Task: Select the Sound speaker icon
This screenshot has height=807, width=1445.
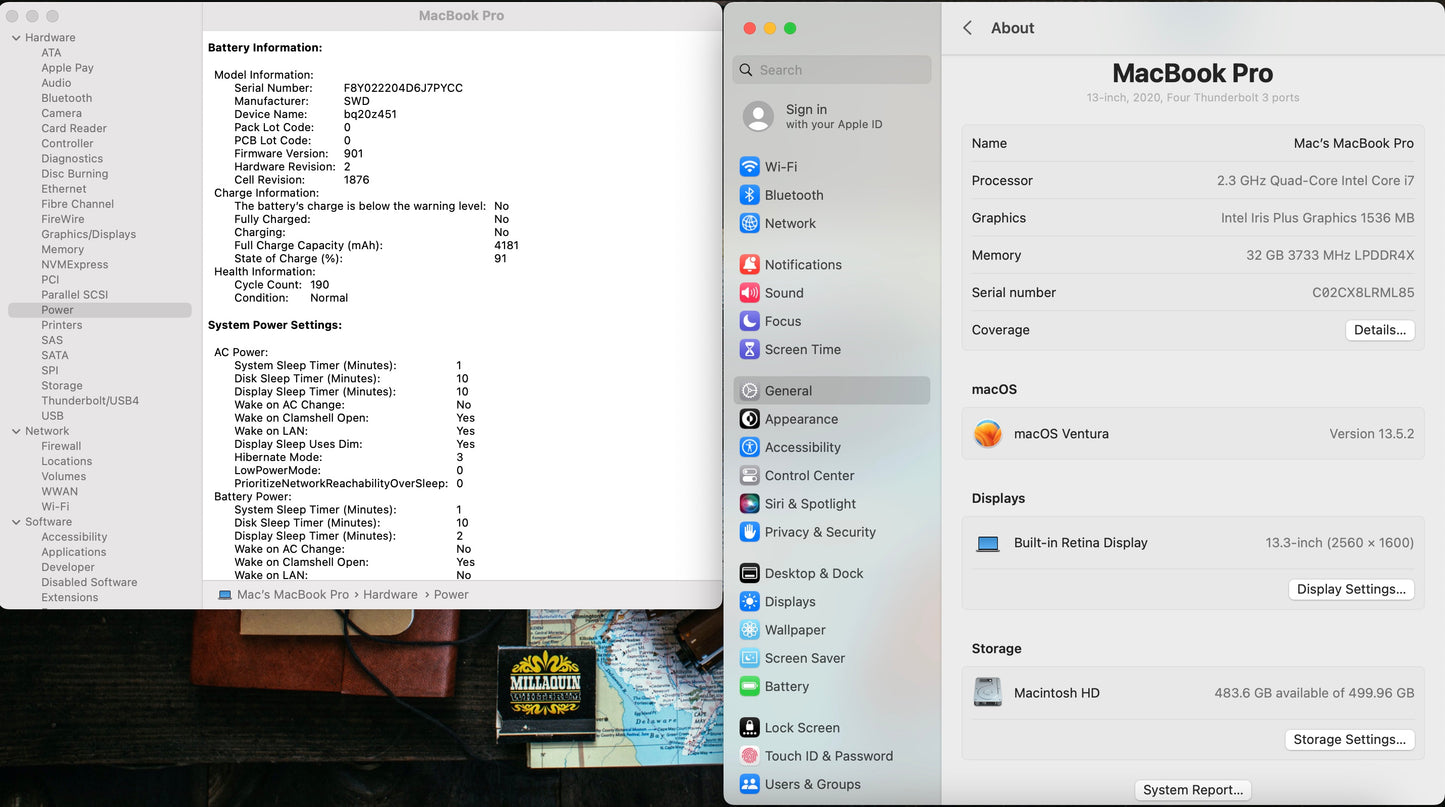Action: click(749, 293)
